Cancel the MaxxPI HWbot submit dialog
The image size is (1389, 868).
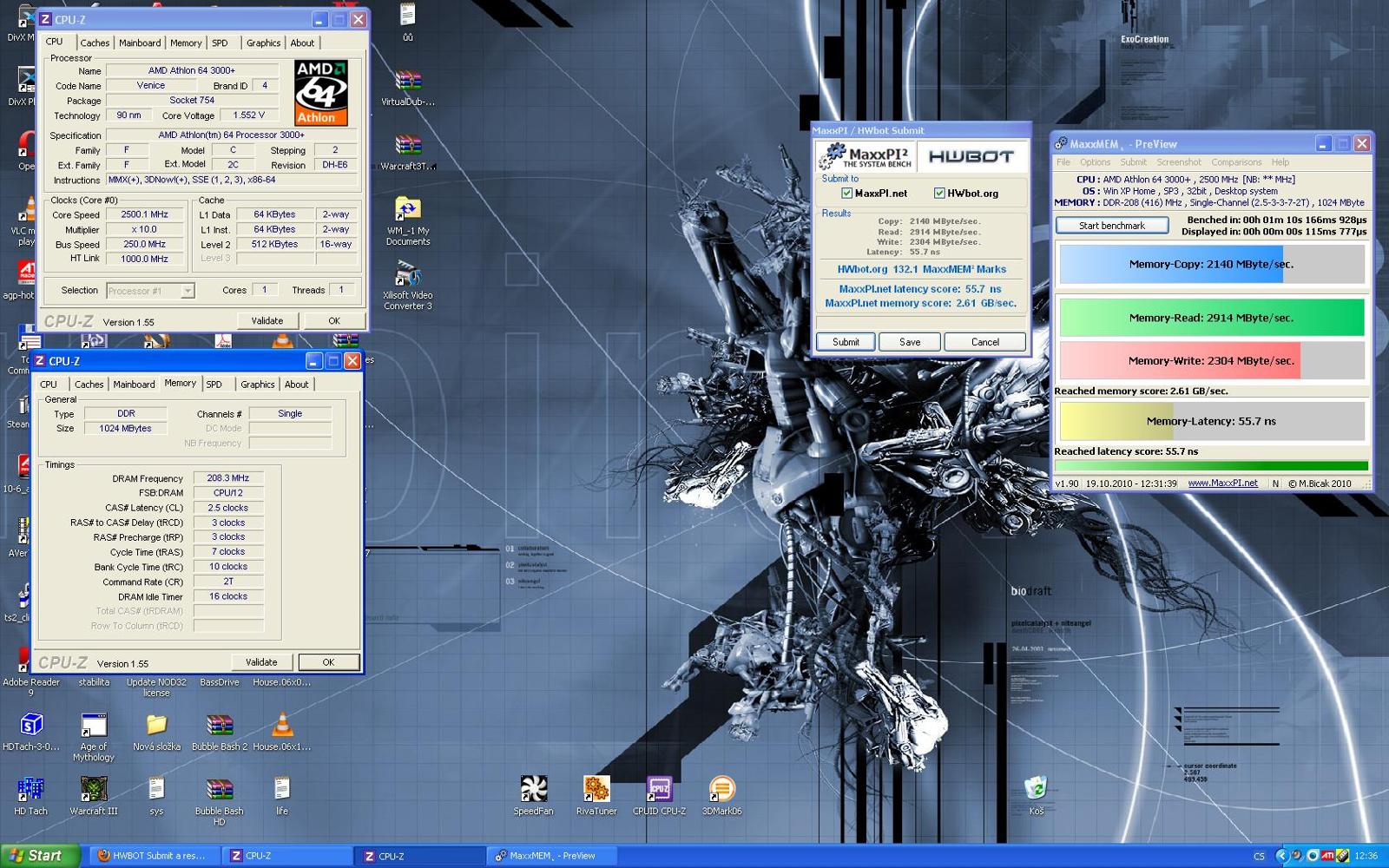(x=984, y=342)
